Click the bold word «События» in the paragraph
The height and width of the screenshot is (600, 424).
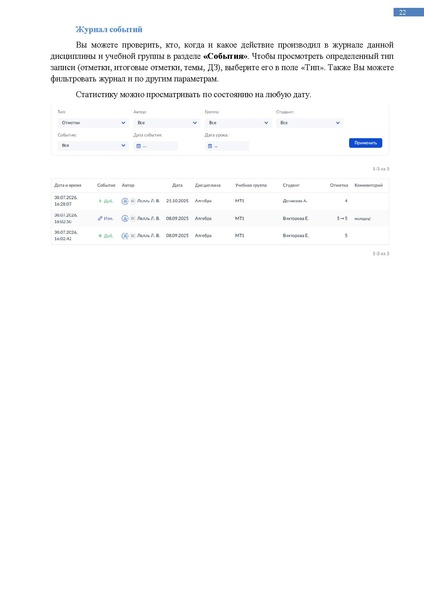[x=225, y=57]
